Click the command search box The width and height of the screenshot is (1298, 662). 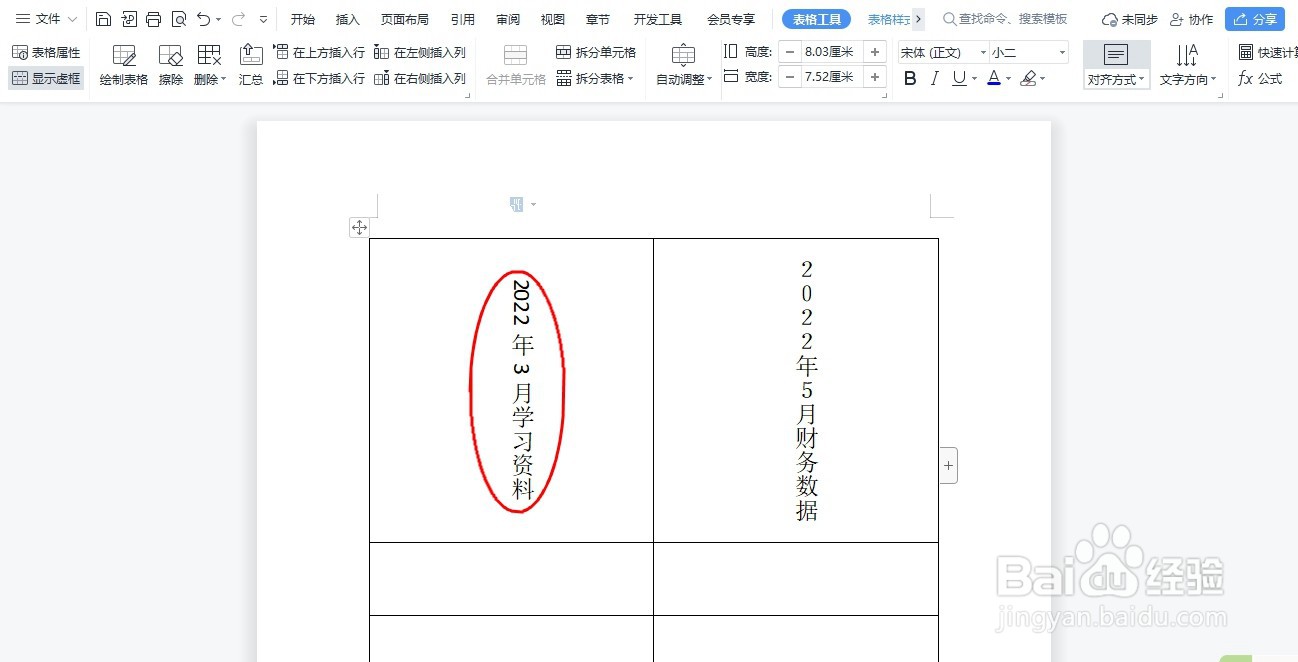pos(1006,19)
